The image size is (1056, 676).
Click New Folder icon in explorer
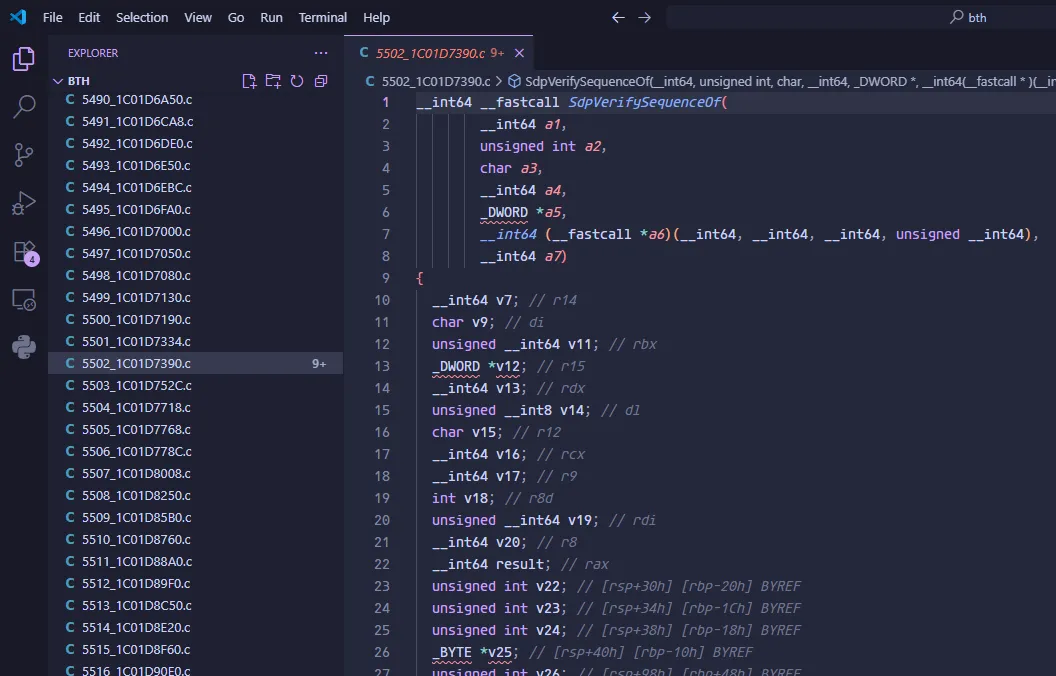coord(273,81)
